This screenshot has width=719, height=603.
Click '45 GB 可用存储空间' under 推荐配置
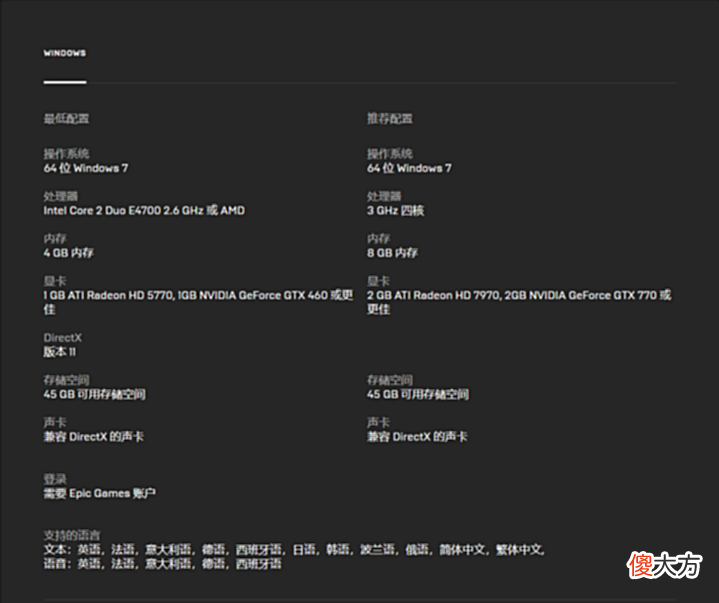tap(418, 394)
